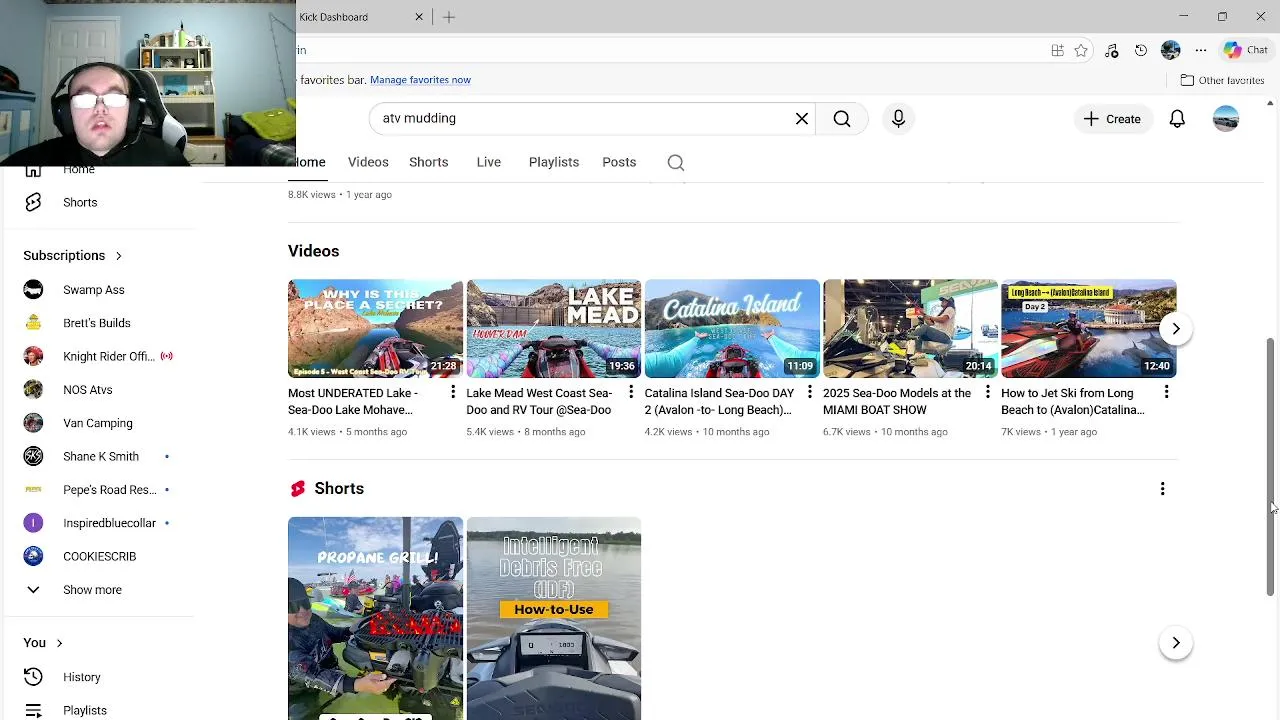
Task: Open the COOKIESCRIB subscription
Action: [x=97, y=556]
